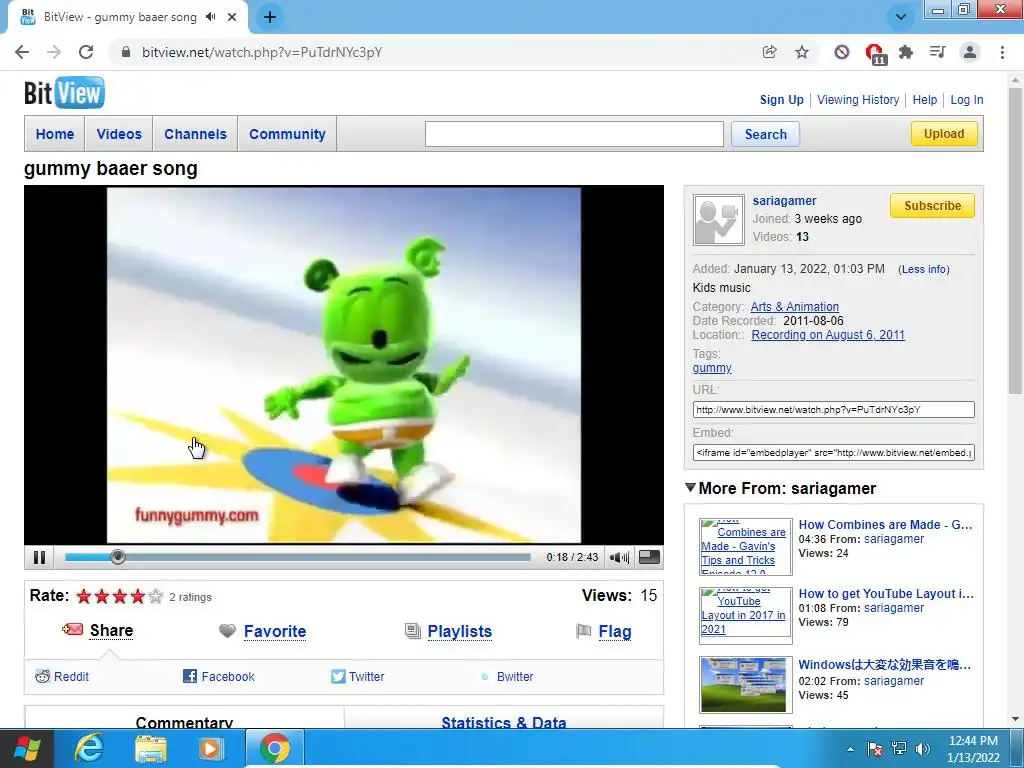
Task: Open the Windows XP thumbnail video
Action: (x=745, y=684)
